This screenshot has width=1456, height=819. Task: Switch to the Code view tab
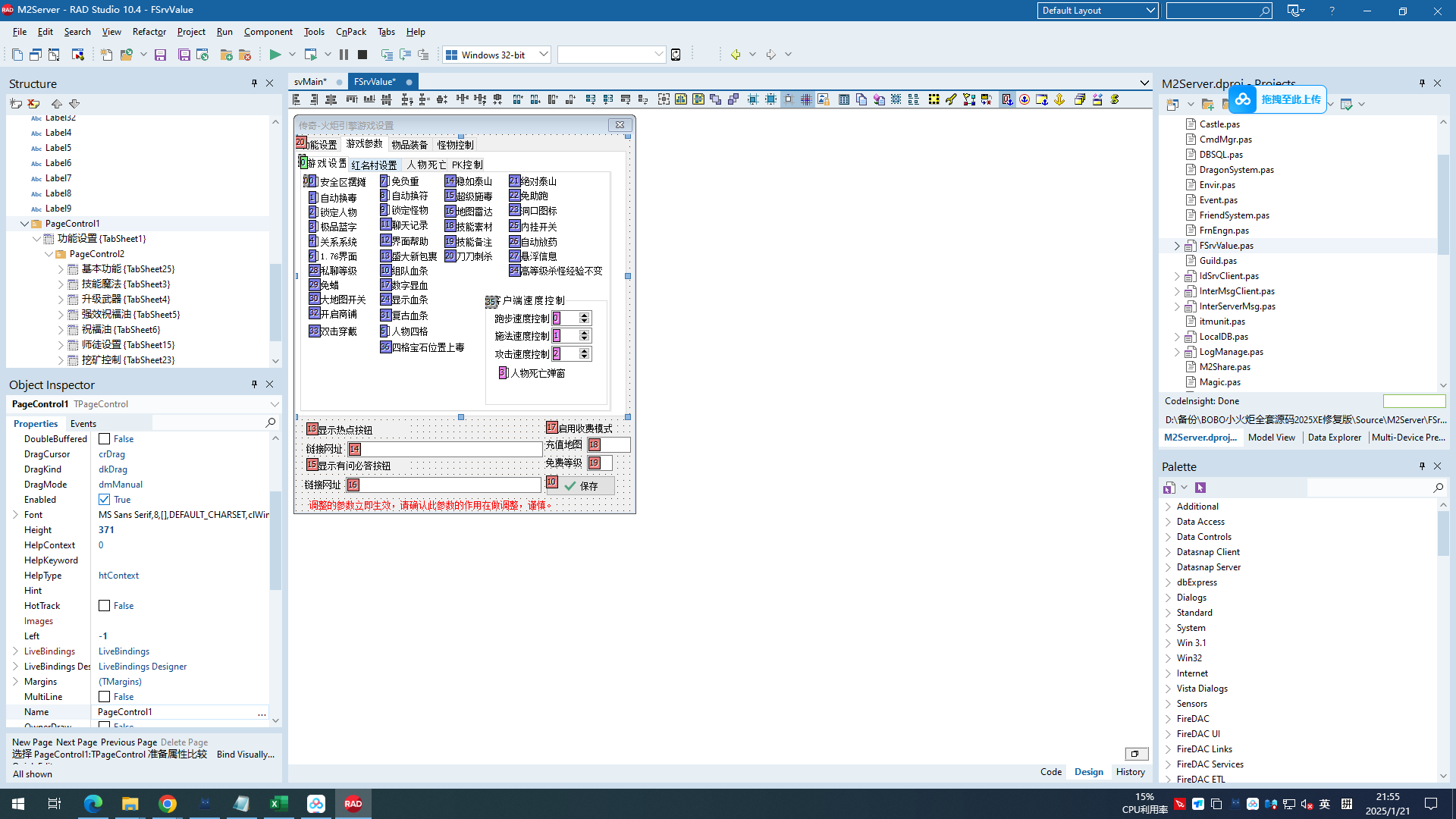point(1050,772)
